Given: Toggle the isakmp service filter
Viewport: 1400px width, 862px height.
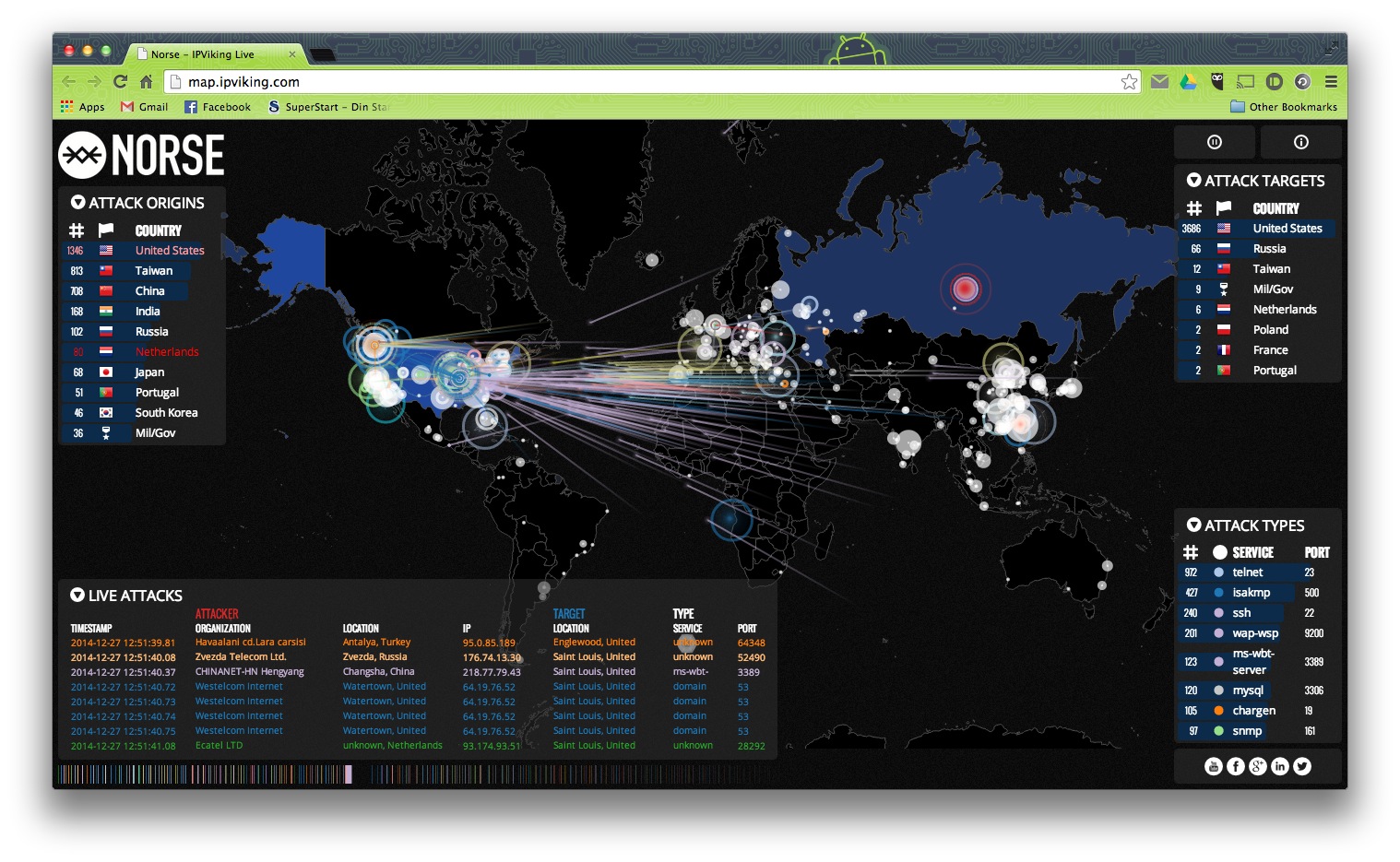Looking at the screenshot, I should coord(1218,593).
